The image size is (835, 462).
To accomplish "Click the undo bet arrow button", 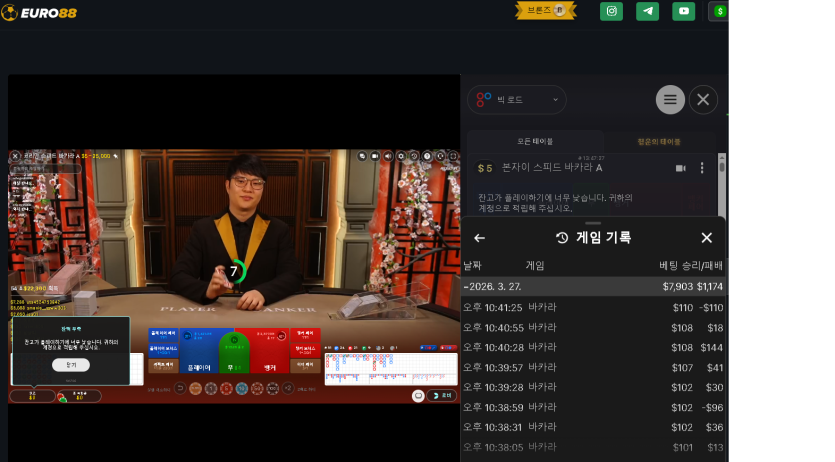I will click(x=180, y=389).
